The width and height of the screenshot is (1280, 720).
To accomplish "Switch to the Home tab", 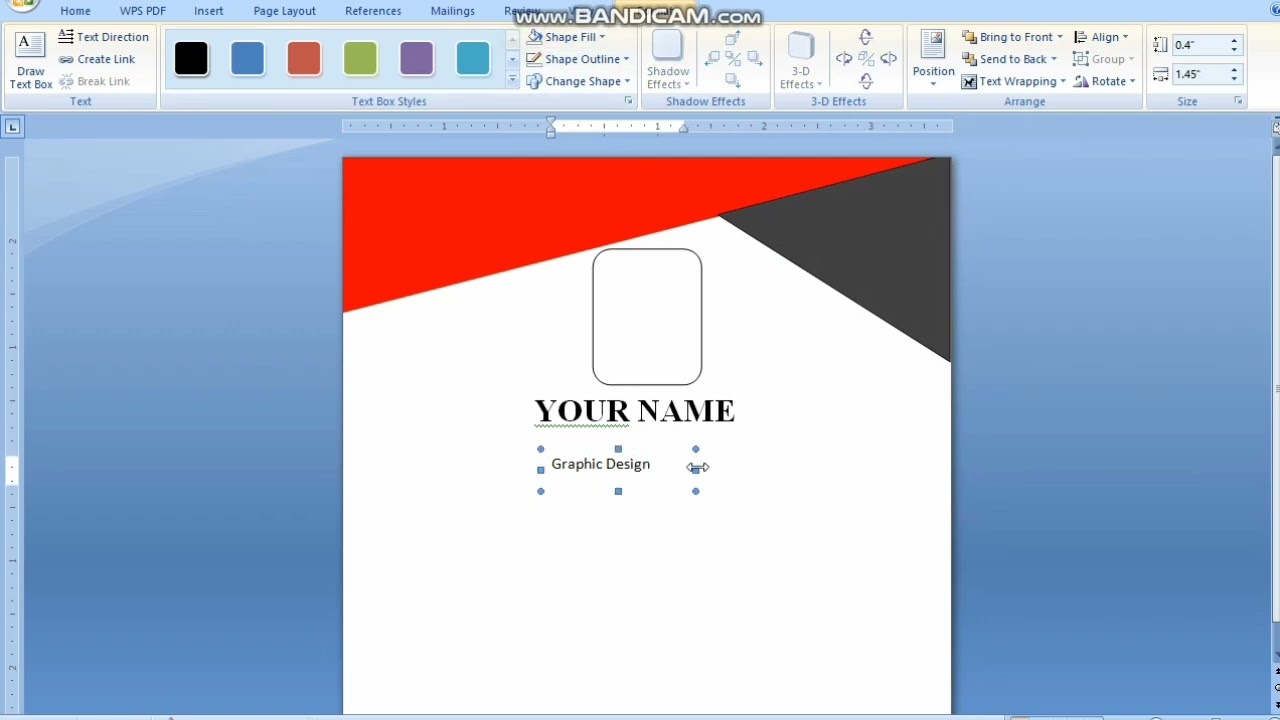I will (75, 11).
